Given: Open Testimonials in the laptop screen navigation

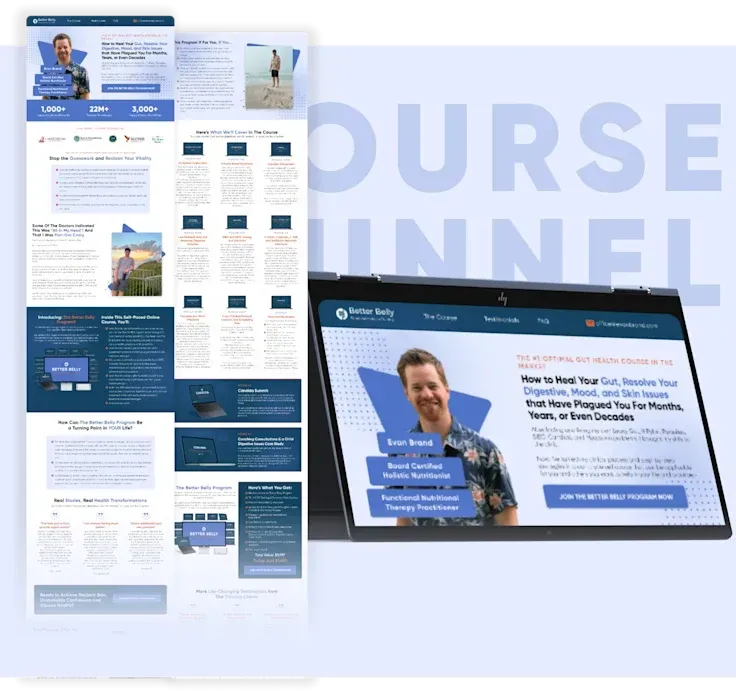Looking at the screenshot, I should pos(501,320).
